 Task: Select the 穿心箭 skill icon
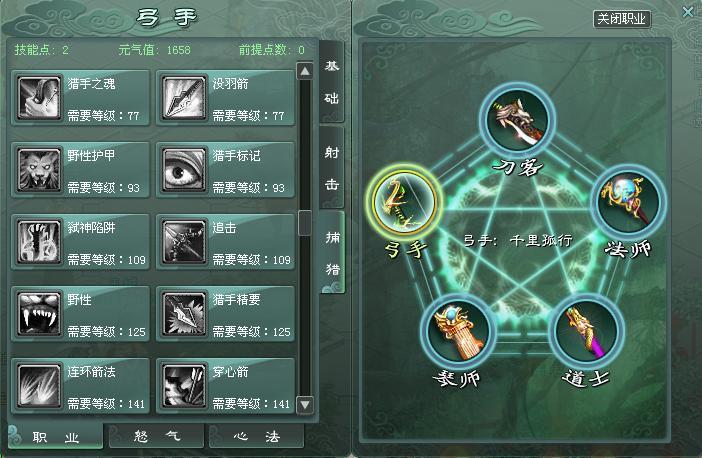(184, 386)
